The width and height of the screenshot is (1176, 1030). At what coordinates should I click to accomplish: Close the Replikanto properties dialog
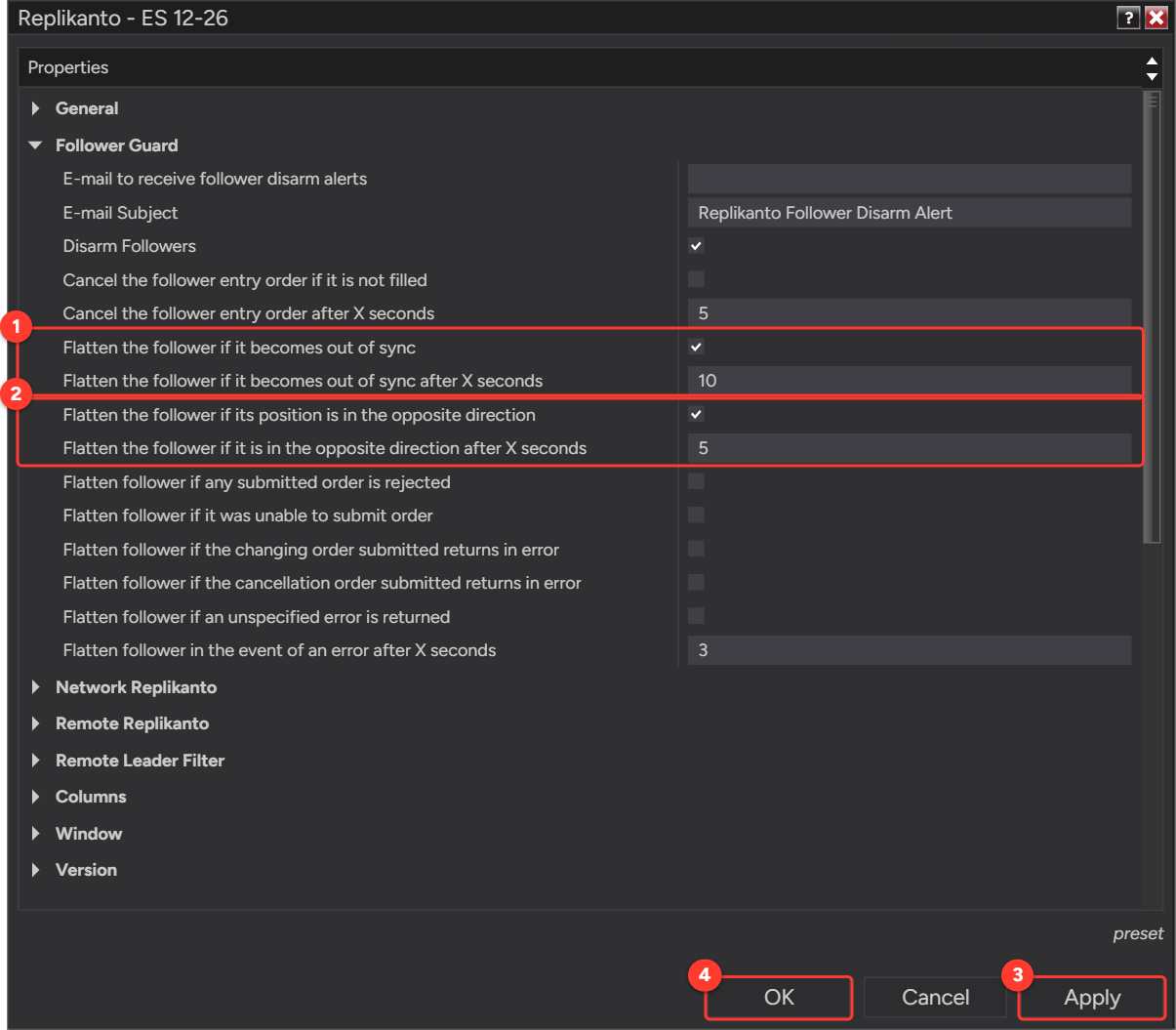(x=1156, y=18)
